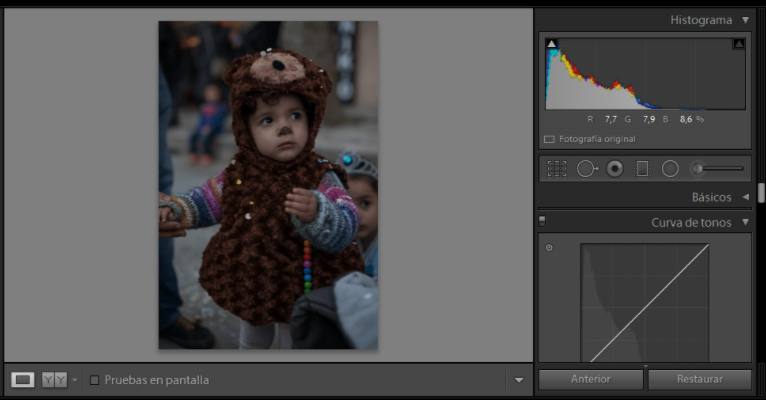Switch to Before/After YY view
766x402 pixels.
(x=54, y=380)
